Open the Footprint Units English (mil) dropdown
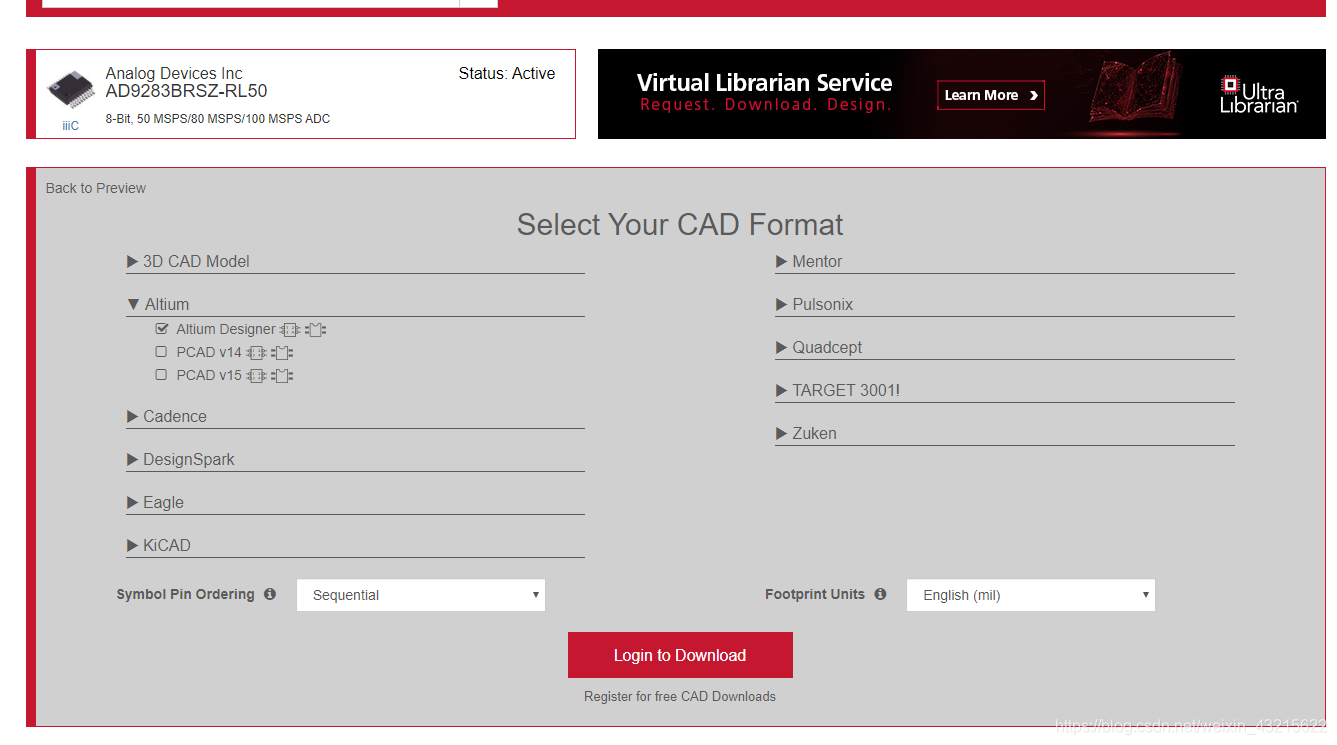Image resolution: width=1337 pixels, height=745 pixels. click(1031, 595)
